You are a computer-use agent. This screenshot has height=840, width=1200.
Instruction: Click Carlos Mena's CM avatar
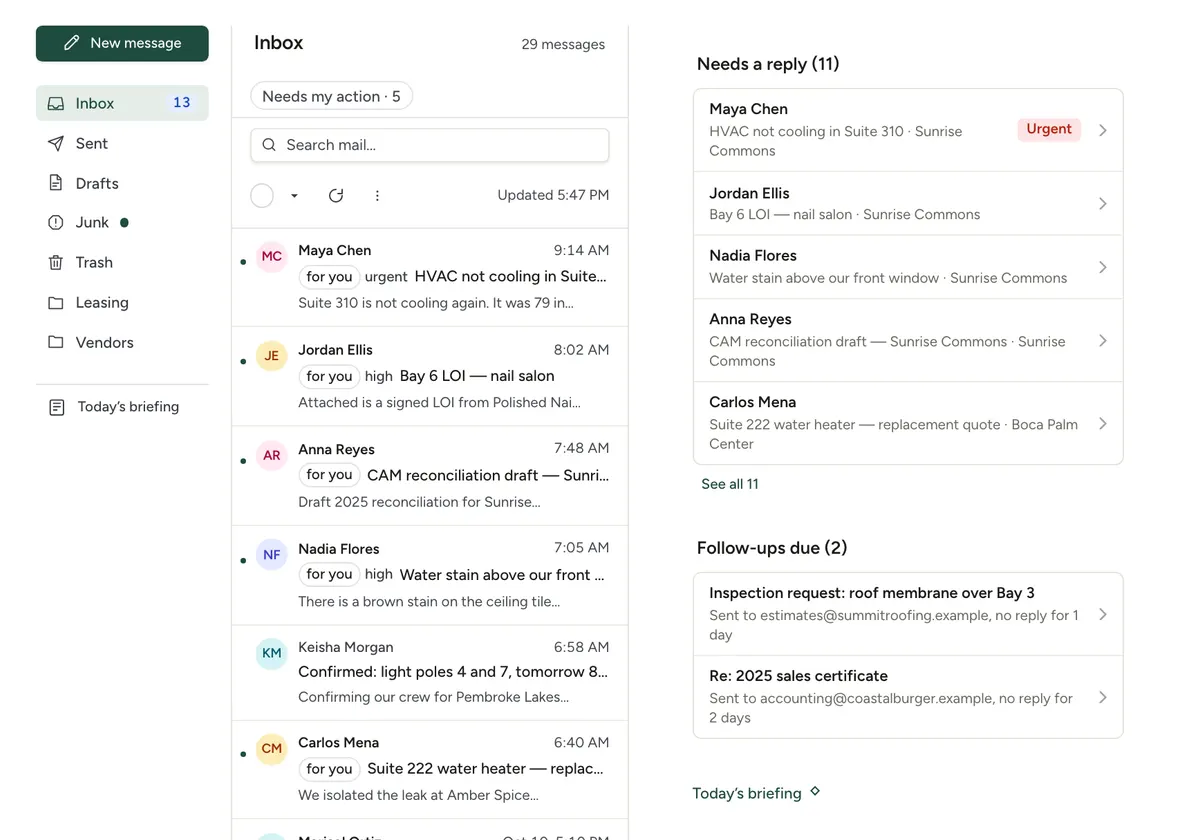pos(272,748)
